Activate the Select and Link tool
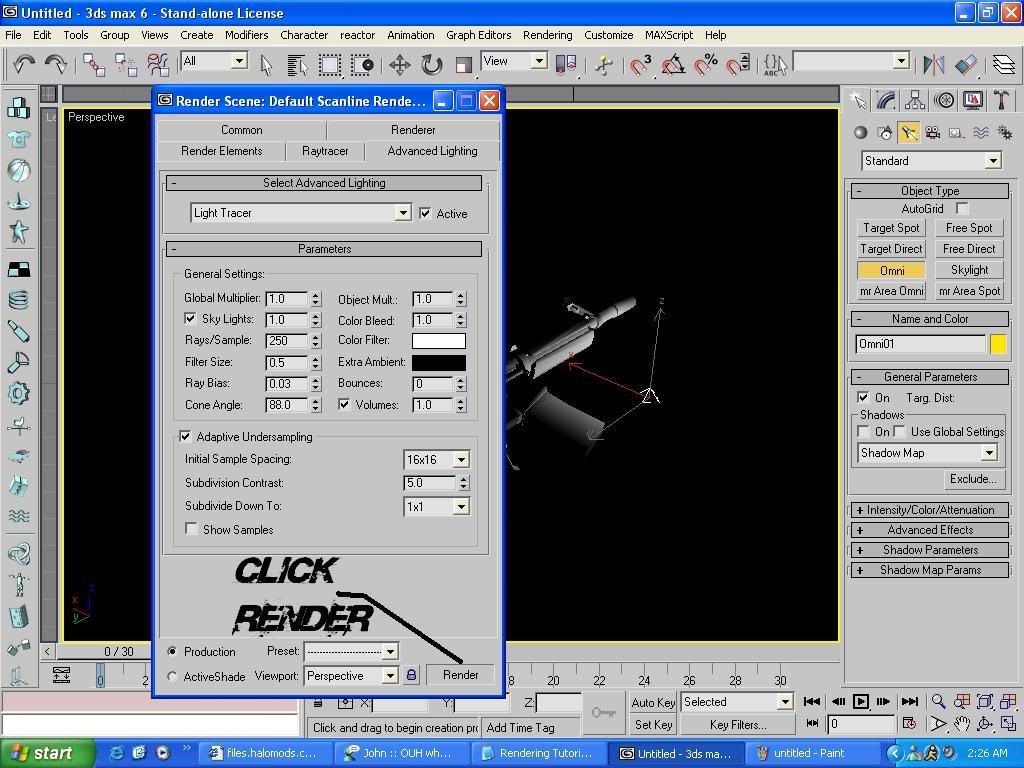Screen dimensions: 1024x768 click(94, 64)
